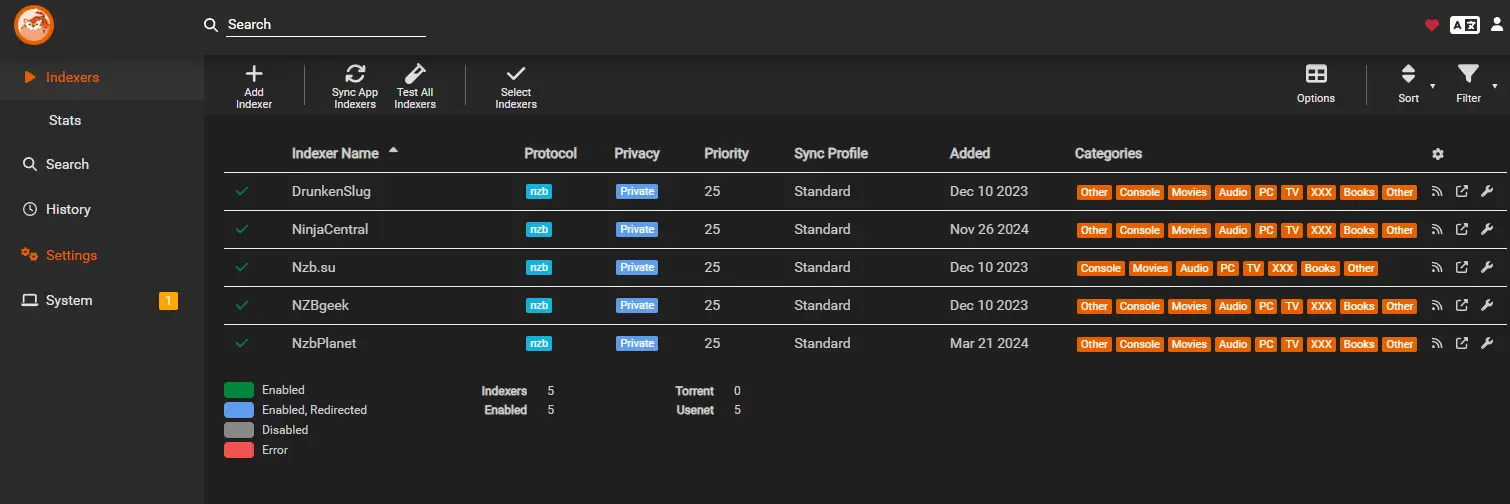
Task: Open the History sidebar page
Action: (68, 209)
